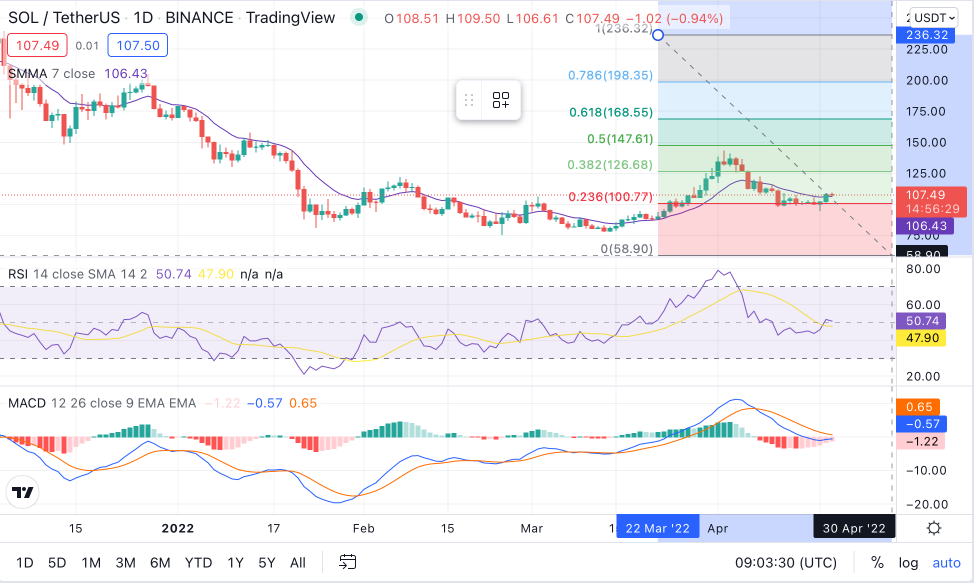
Task: Choose the YTD date range
Action: click(x=199, y=563)
